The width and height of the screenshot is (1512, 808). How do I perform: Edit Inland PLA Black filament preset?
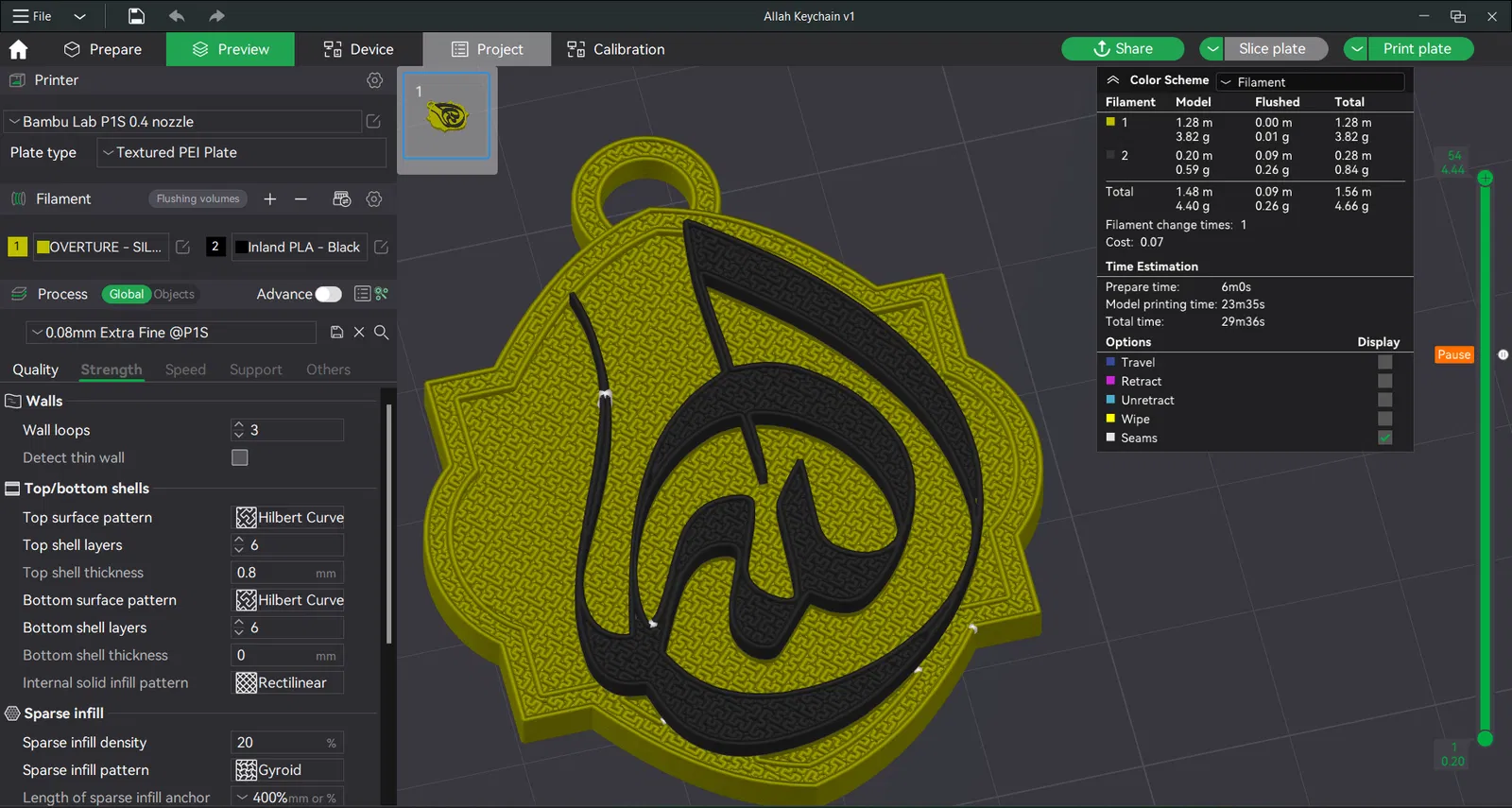click(382, 248)
